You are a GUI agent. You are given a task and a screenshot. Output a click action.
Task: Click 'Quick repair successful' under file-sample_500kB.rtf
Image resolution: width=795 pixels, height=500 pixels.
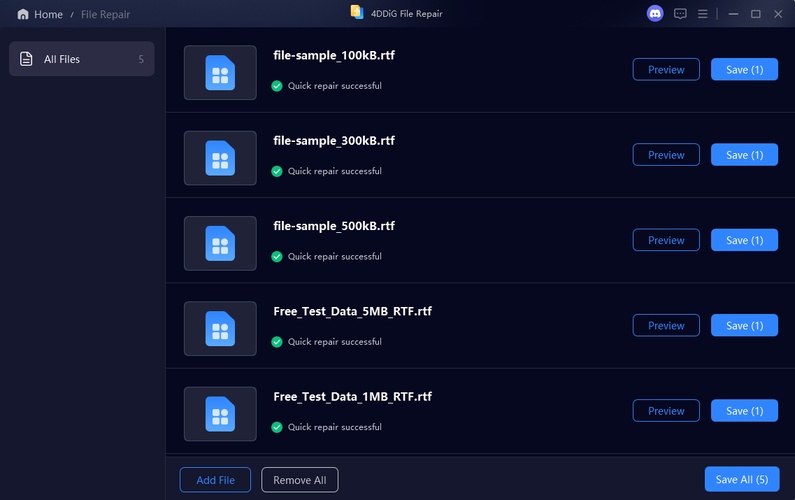coord(335,256)
